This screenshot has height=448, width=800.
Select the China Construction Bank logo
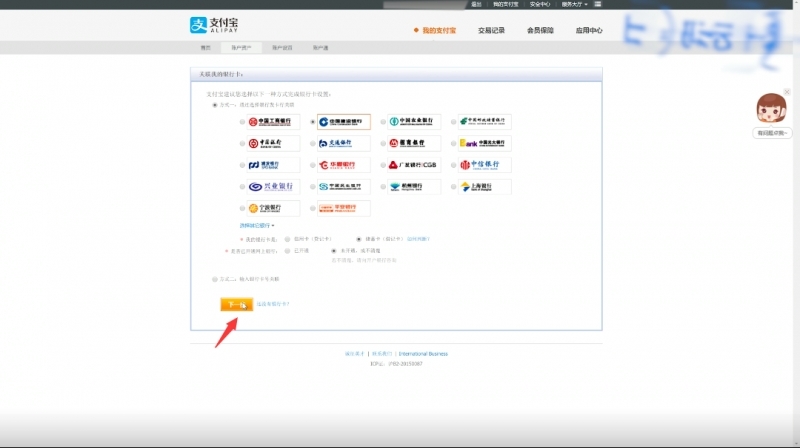[343, 122]
